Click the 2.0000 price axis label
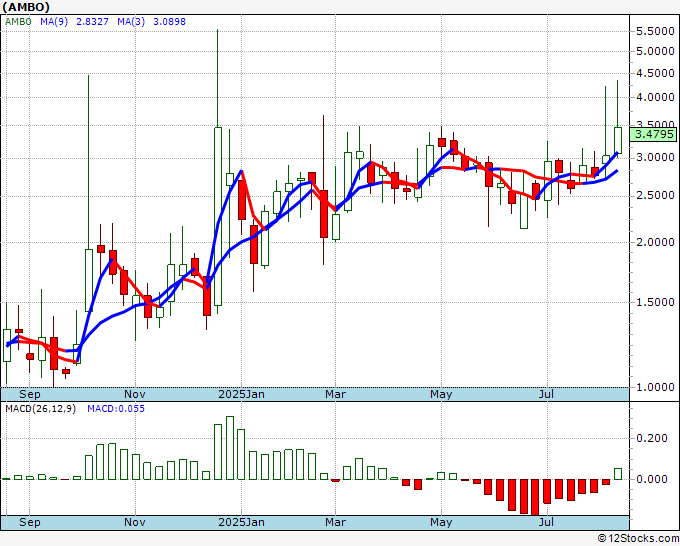The height and width of the screenshot is (546, 680). tap(655, 242)
